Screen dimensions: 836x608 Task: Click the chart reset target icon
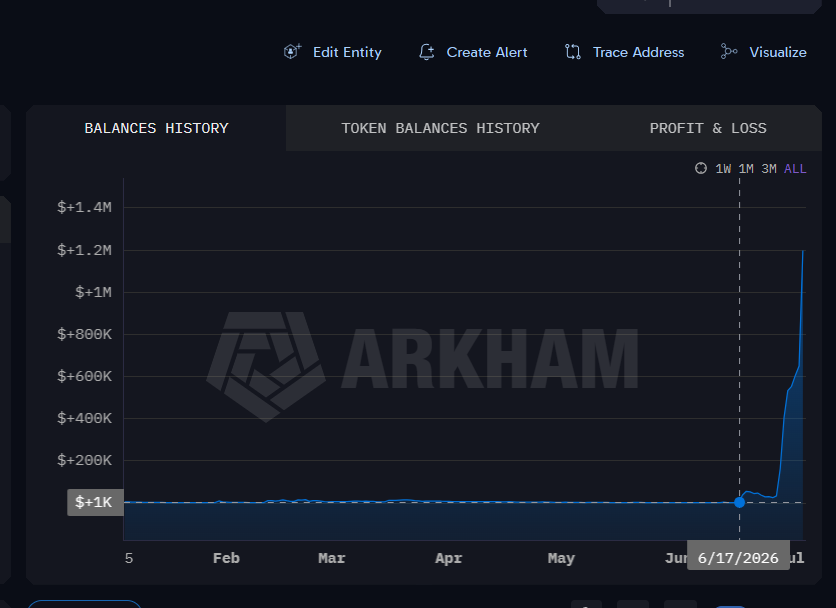pos(701,169)
